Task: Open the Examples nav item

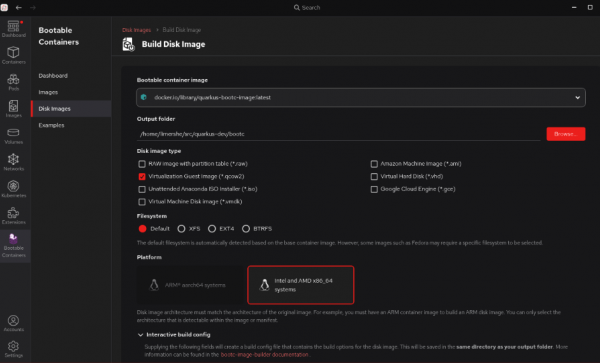Action: (x=51, y=125)
